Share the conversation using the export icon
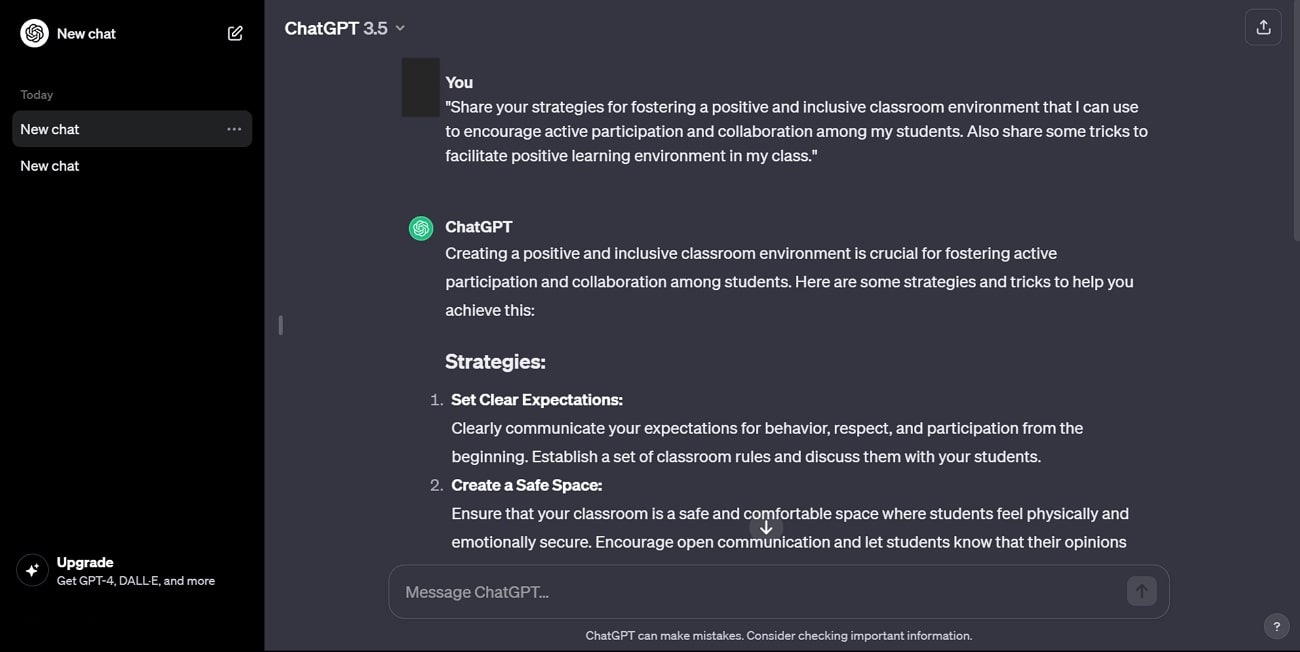This screenshot has width=1300, height=652. (x=1263, y=27)
